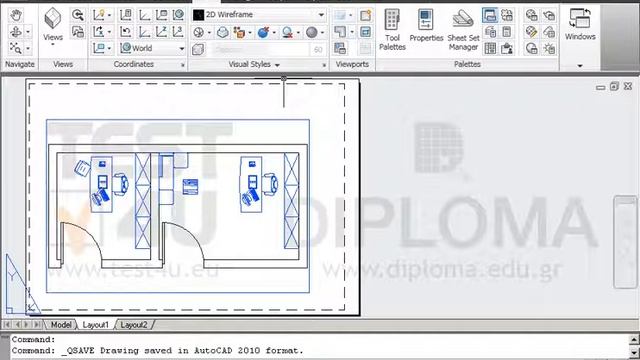The width and height of the screenshot is (640, 360).
Task: Click the disabled opacity slider
Action: pyautogui.click(x=260, y=49)
